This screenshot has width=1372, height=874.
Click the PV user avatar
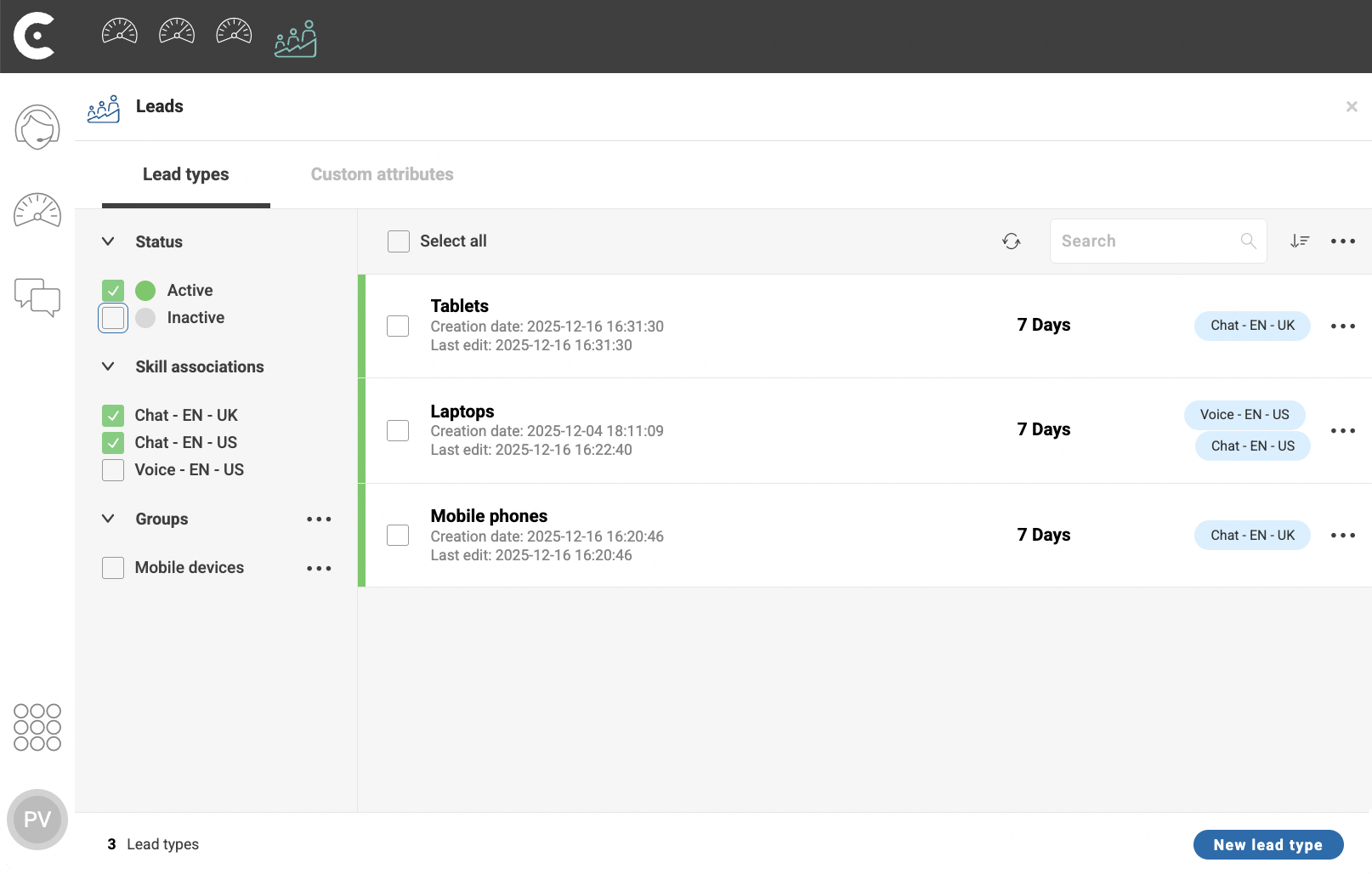37,820
